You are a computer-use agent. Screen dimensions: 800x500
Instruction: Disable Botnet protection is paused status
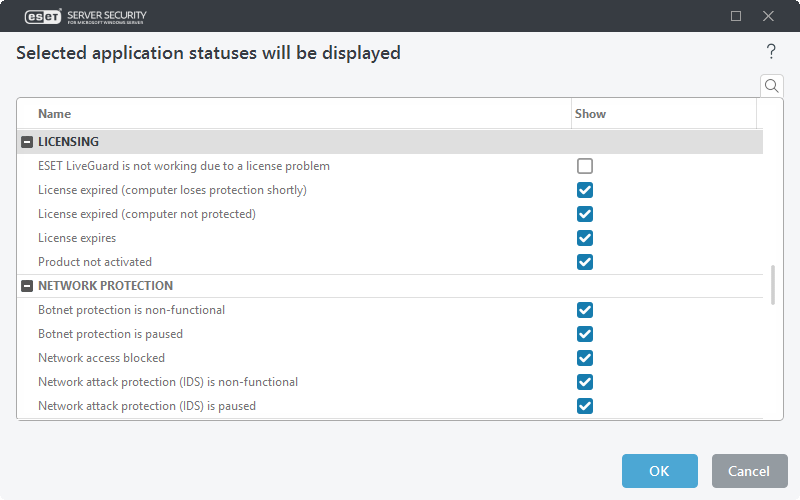click(585, 334)
